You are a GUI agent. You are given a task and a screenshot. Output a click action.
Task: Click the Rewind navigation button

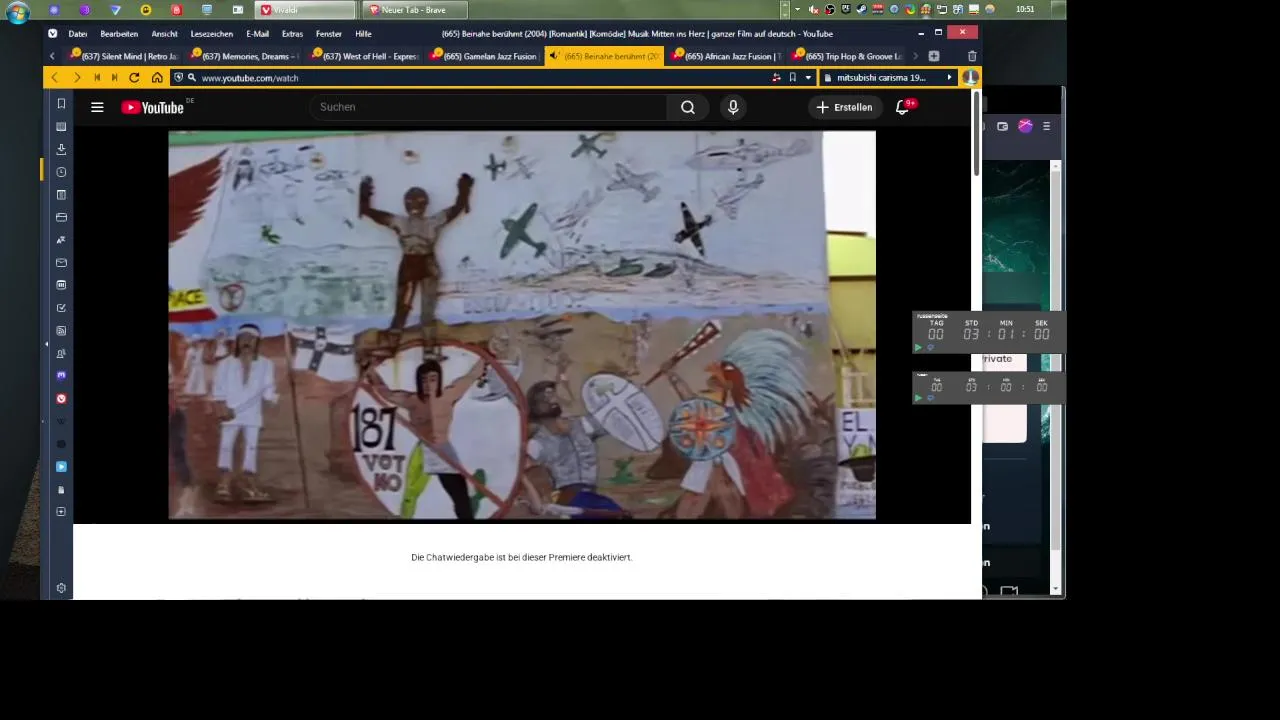click(97, 77)
